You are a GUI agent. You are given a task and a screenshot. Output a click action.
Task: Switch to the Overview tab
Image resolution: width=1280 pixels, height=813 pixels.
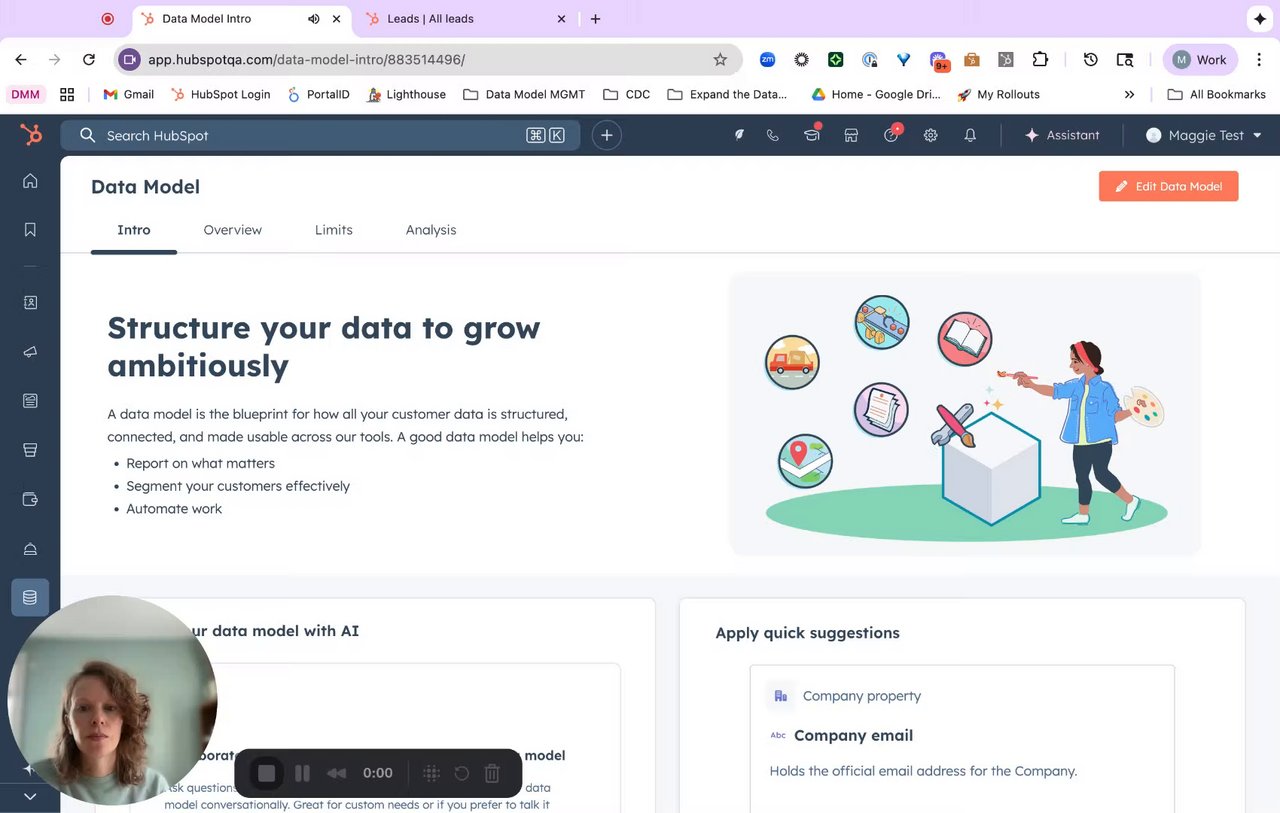point(232,230)
